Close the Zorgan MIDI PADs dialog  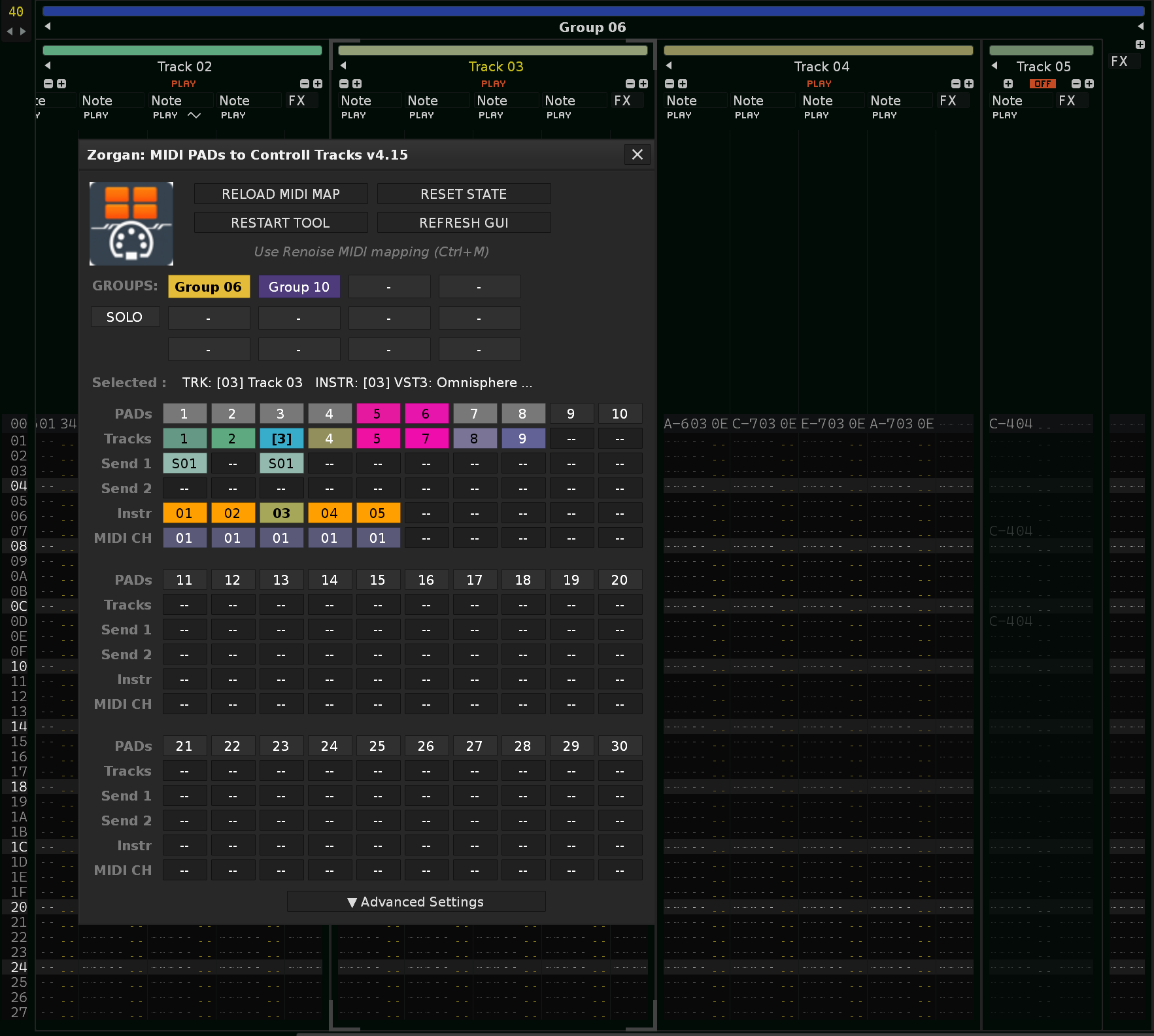pos(637,154)
